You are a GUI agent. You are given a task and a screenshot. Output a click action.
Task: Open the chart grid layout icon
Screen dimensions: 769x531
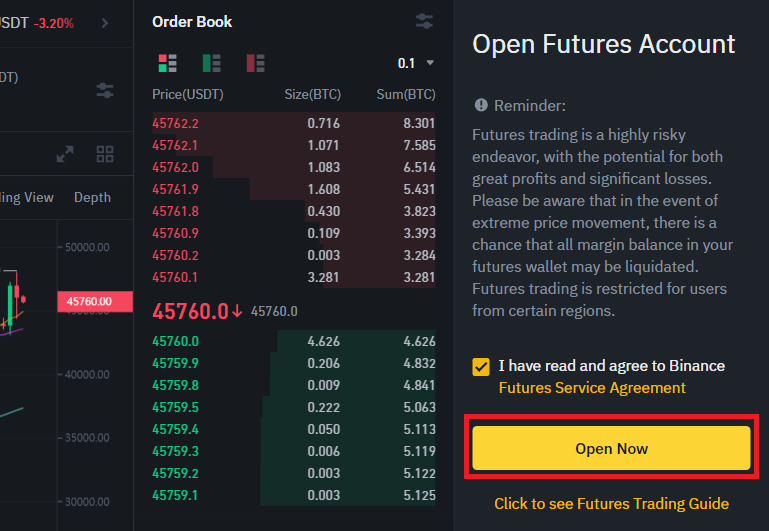[x=105, y=154]
